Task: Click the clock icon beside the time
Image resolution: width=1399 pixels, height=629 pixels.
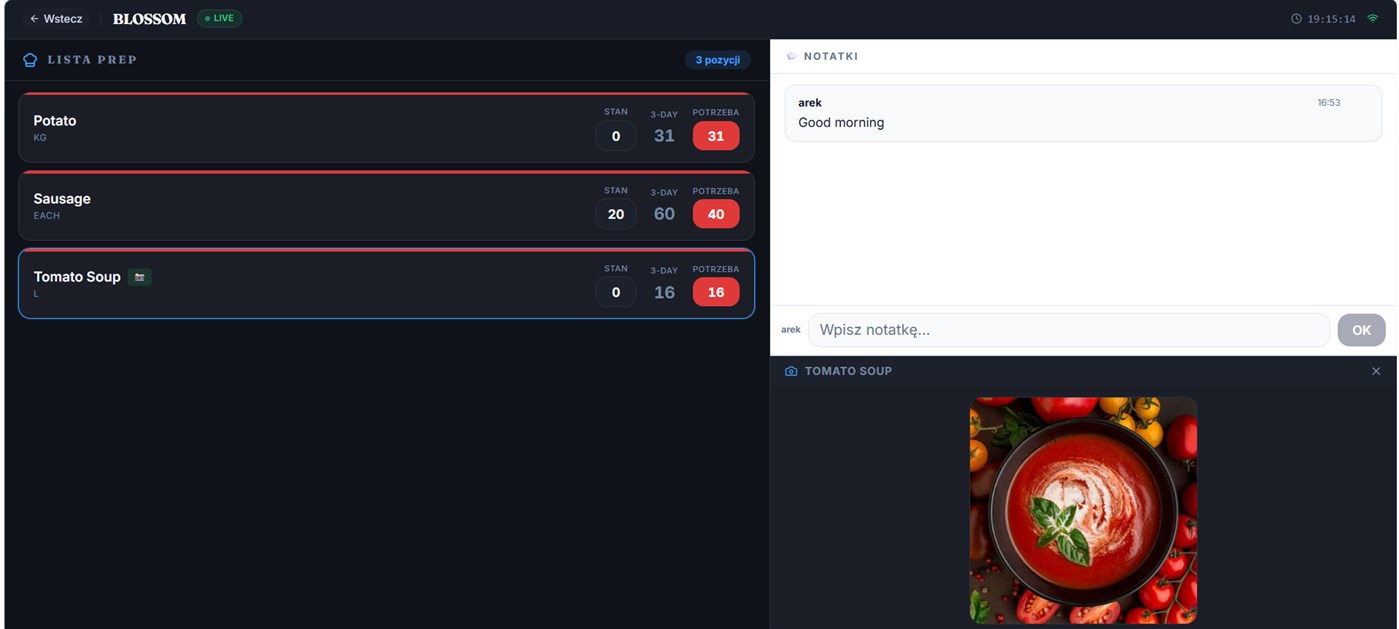Action: [1297, 19]
